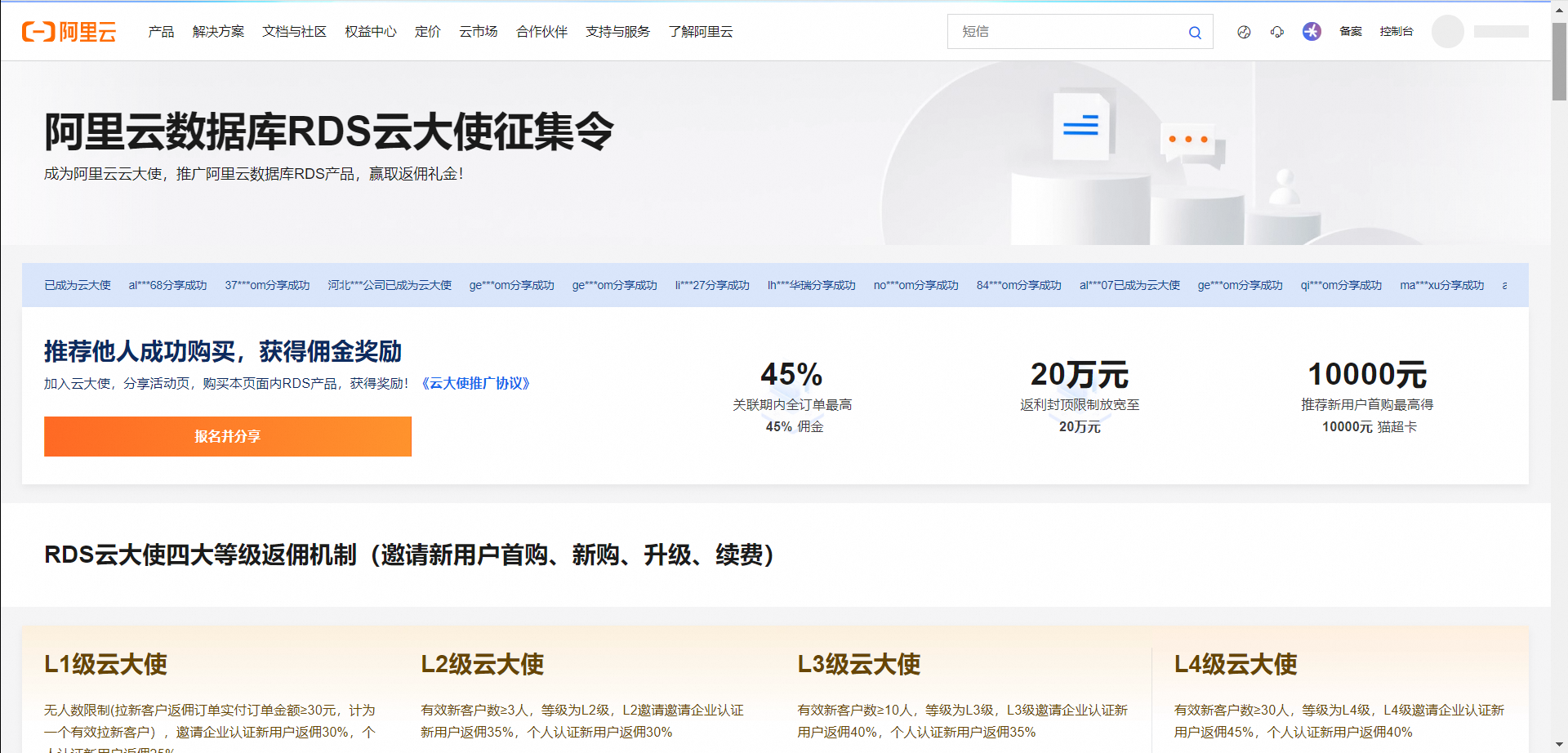Click the text 推荐新用户首购最高得
1568x753 pixels.
pyautogui.click(x=1367, y=405)
